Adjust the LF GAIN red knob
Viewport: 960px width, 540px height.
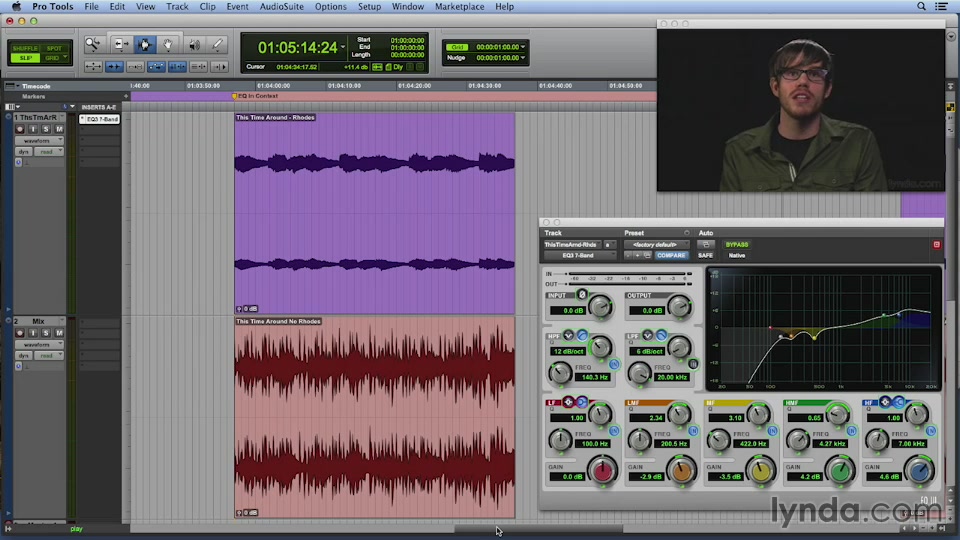(x=602, y=471)
